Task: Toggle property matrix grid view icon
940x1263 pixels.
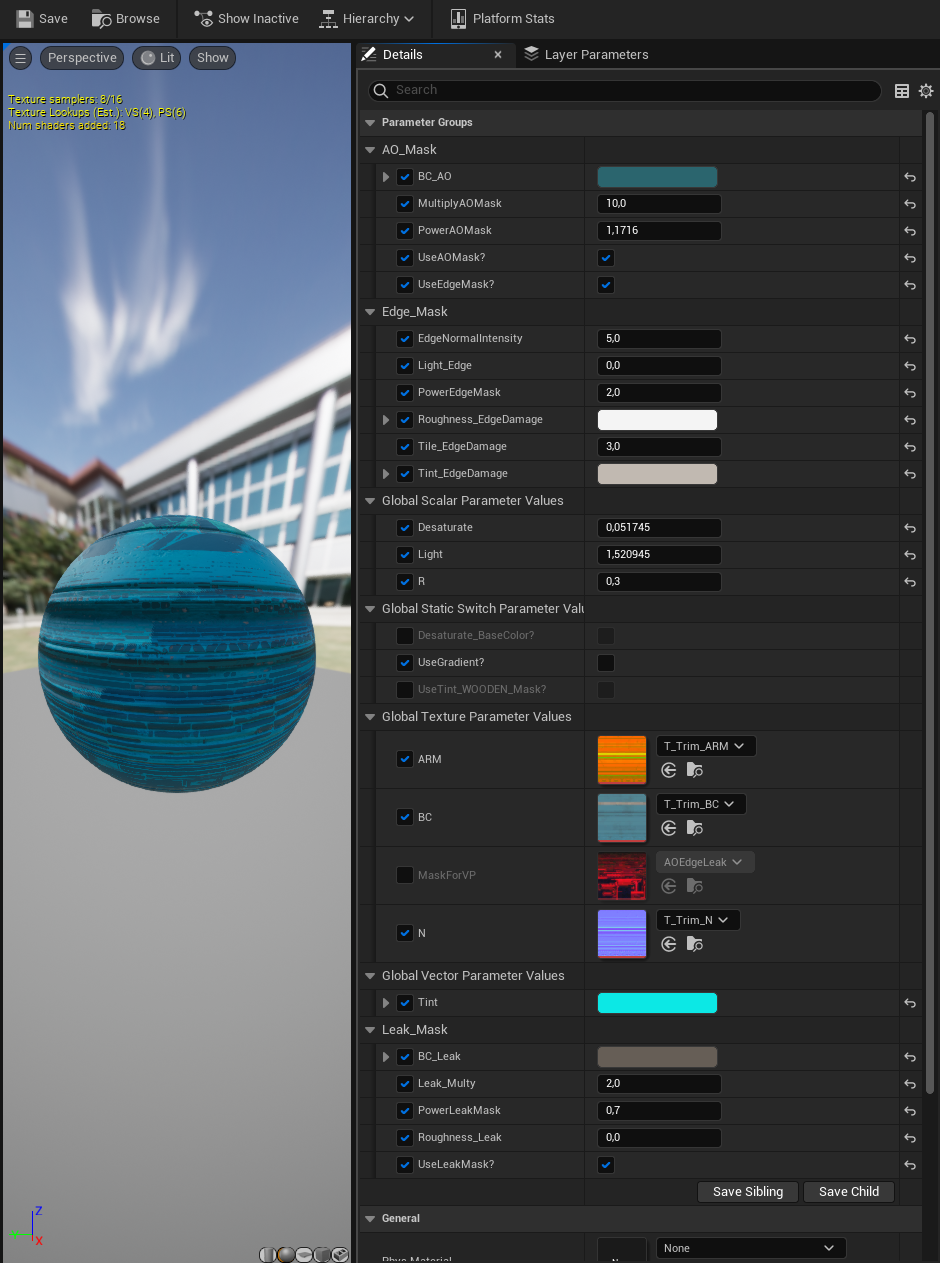Action: (x=902, y=91)
